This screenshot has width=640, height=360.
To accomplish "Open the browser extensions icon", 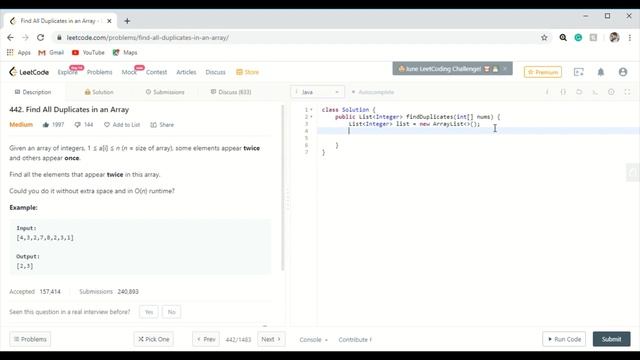I will [593, 38].
